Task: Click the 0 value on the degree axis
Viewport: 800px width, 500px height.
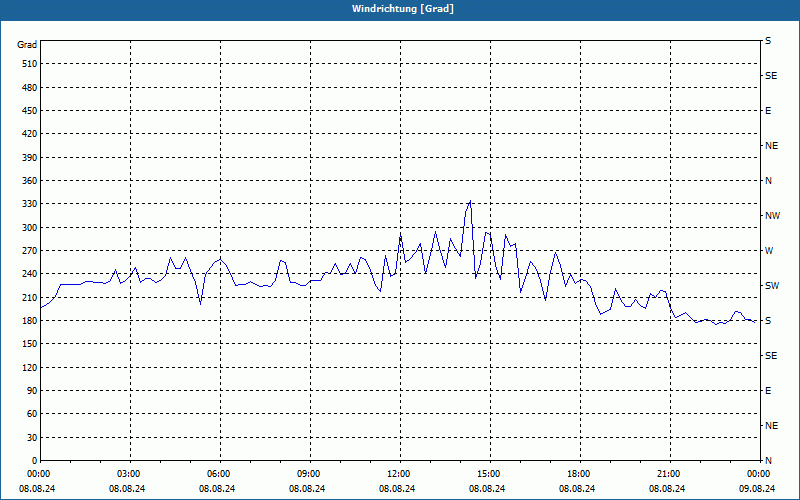Action: pos(35,461)
